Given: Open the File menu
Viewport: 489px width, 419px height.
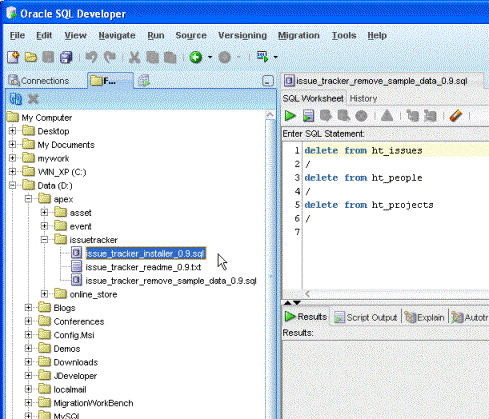Looking at the screenshot, I should click(x=17, y=35).
